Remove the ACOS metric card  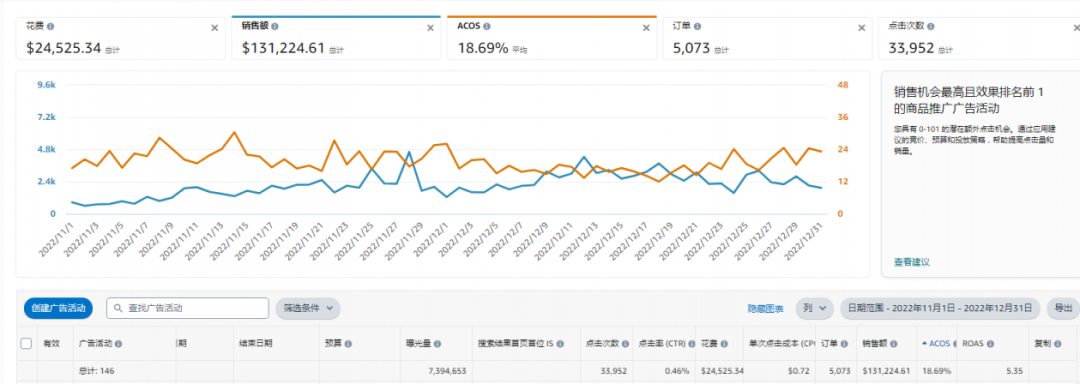pyautogui.click(x=646, y=28)
